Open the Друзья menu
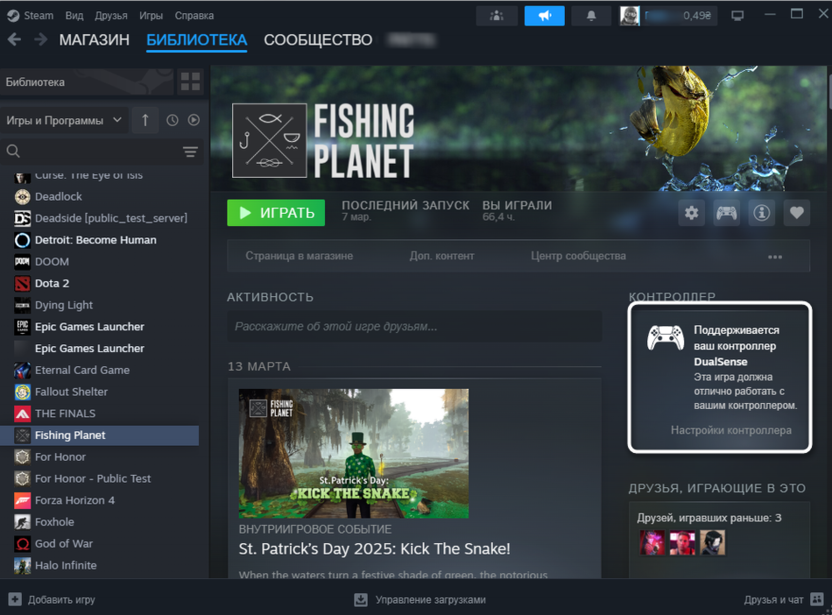Screen dimensions: 832x615 (x=111, y=16)
